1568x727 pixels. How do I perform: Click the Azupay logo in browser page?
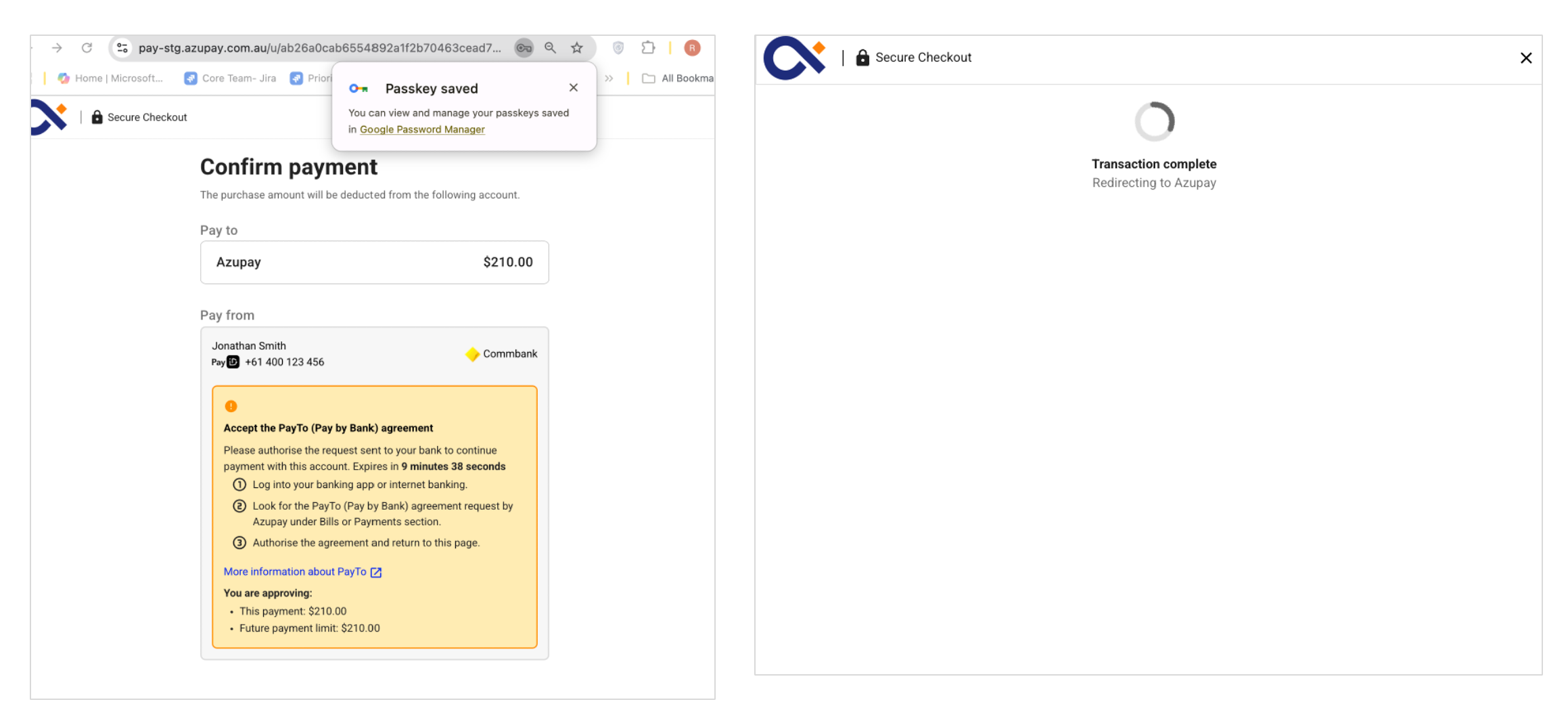[49, 117]
